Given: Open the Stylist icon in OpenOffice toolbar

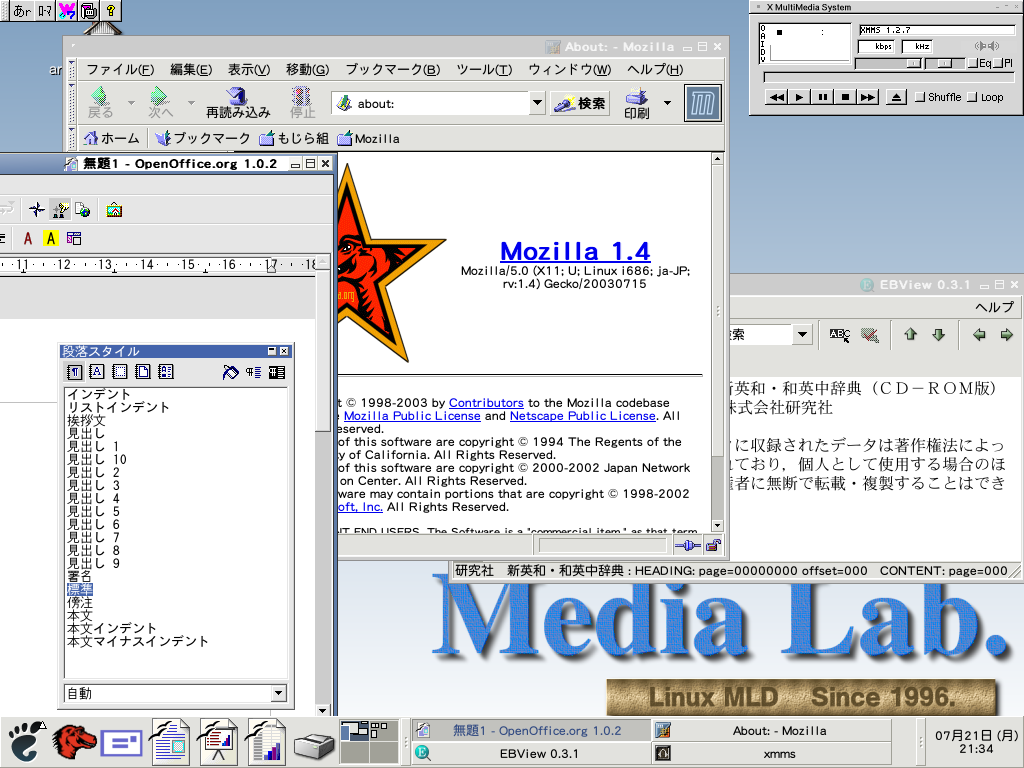Looking at the screenshot, I should [x=60, y=210].
